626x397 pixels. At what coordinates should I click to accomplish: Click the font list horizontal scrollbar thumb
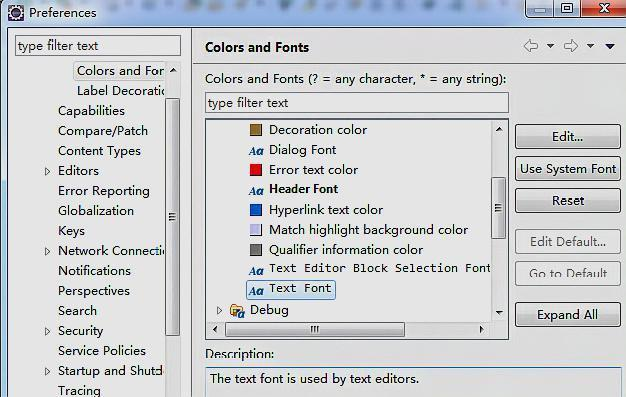click(x=315, y=330)
